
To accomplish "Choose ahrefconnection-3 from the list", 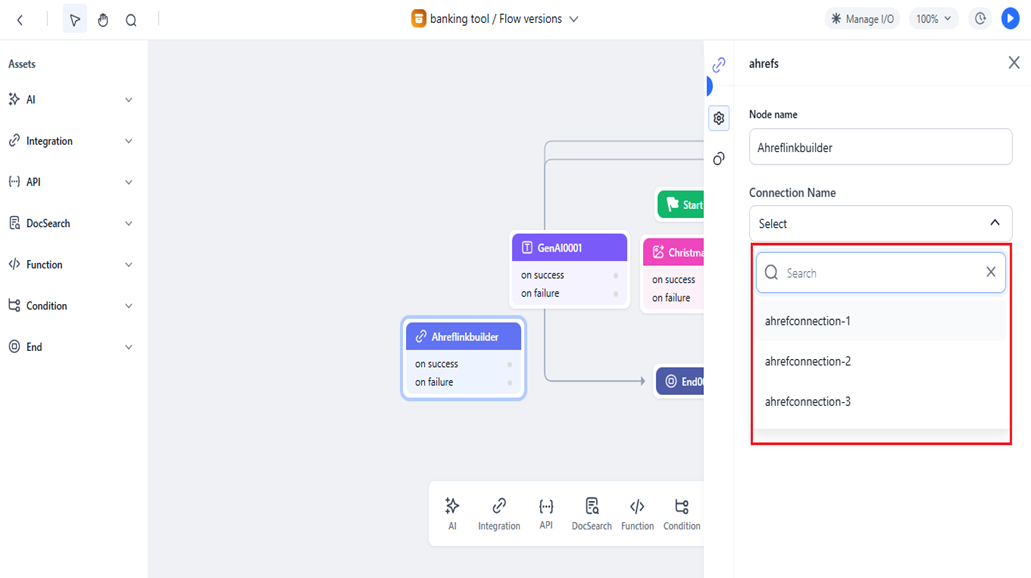I will click(x=808, y=402).
